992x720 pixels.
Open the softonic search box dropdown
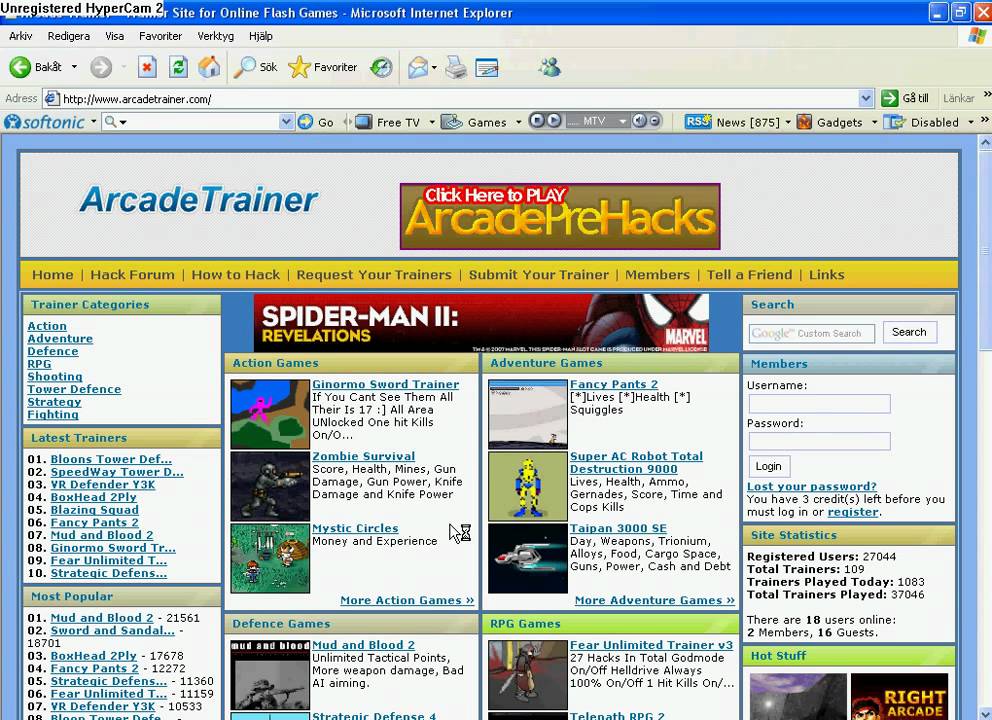point(287,121)
